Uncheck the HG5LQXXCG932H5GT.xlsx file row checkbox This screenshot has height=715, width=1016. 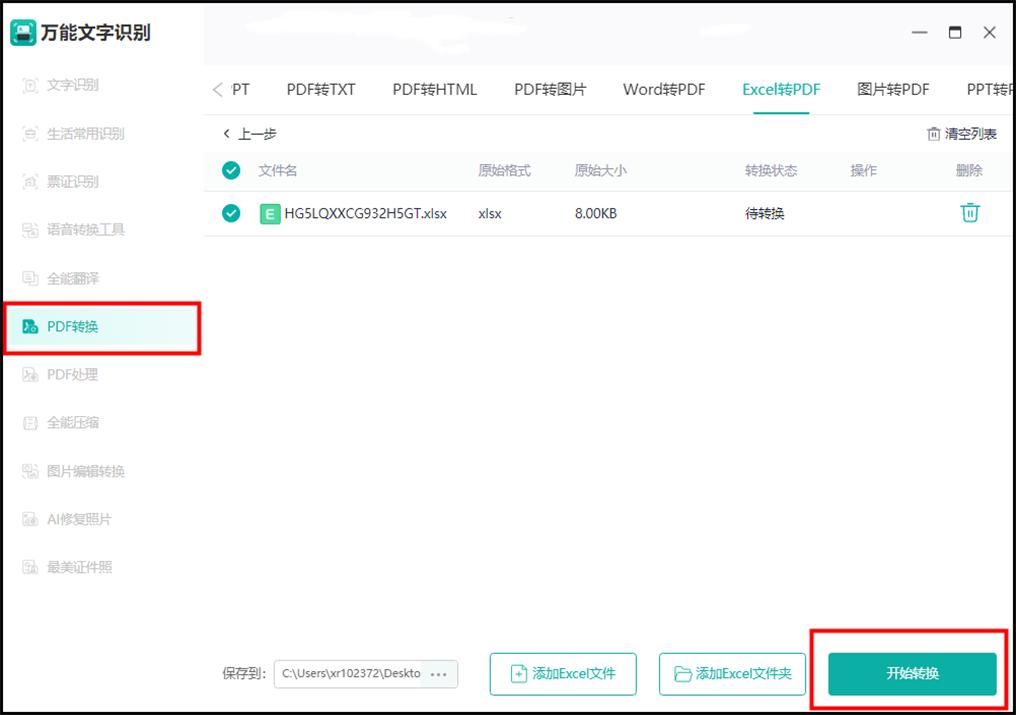[x=231, y=212]
